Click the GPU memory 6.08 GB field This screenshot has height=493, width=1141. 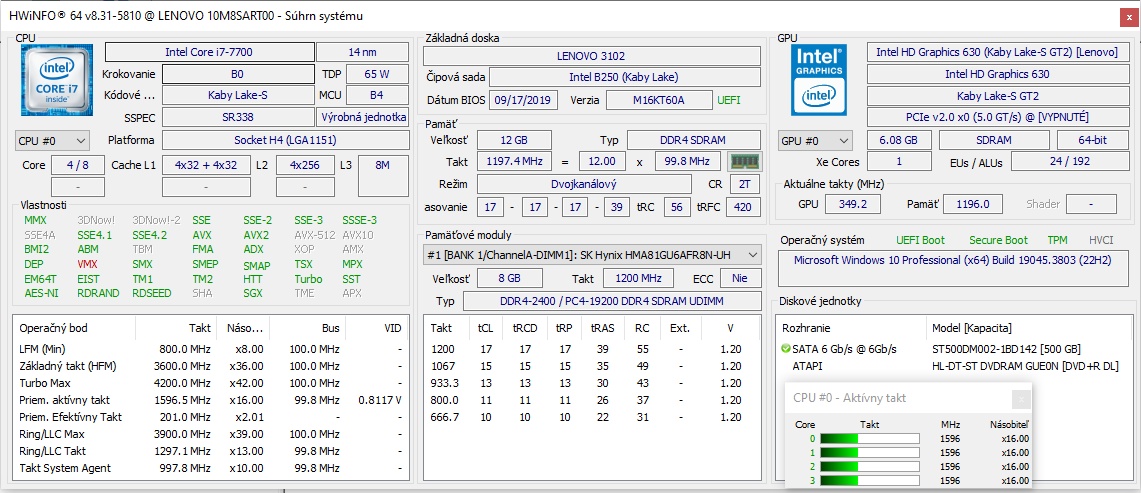pos(898,140)
